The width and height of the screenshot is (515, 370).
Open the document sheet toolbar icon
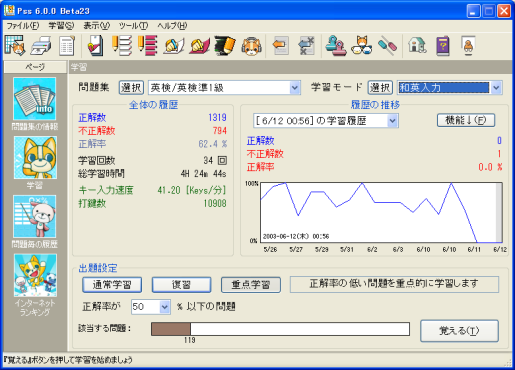click(x=67, y=46)
